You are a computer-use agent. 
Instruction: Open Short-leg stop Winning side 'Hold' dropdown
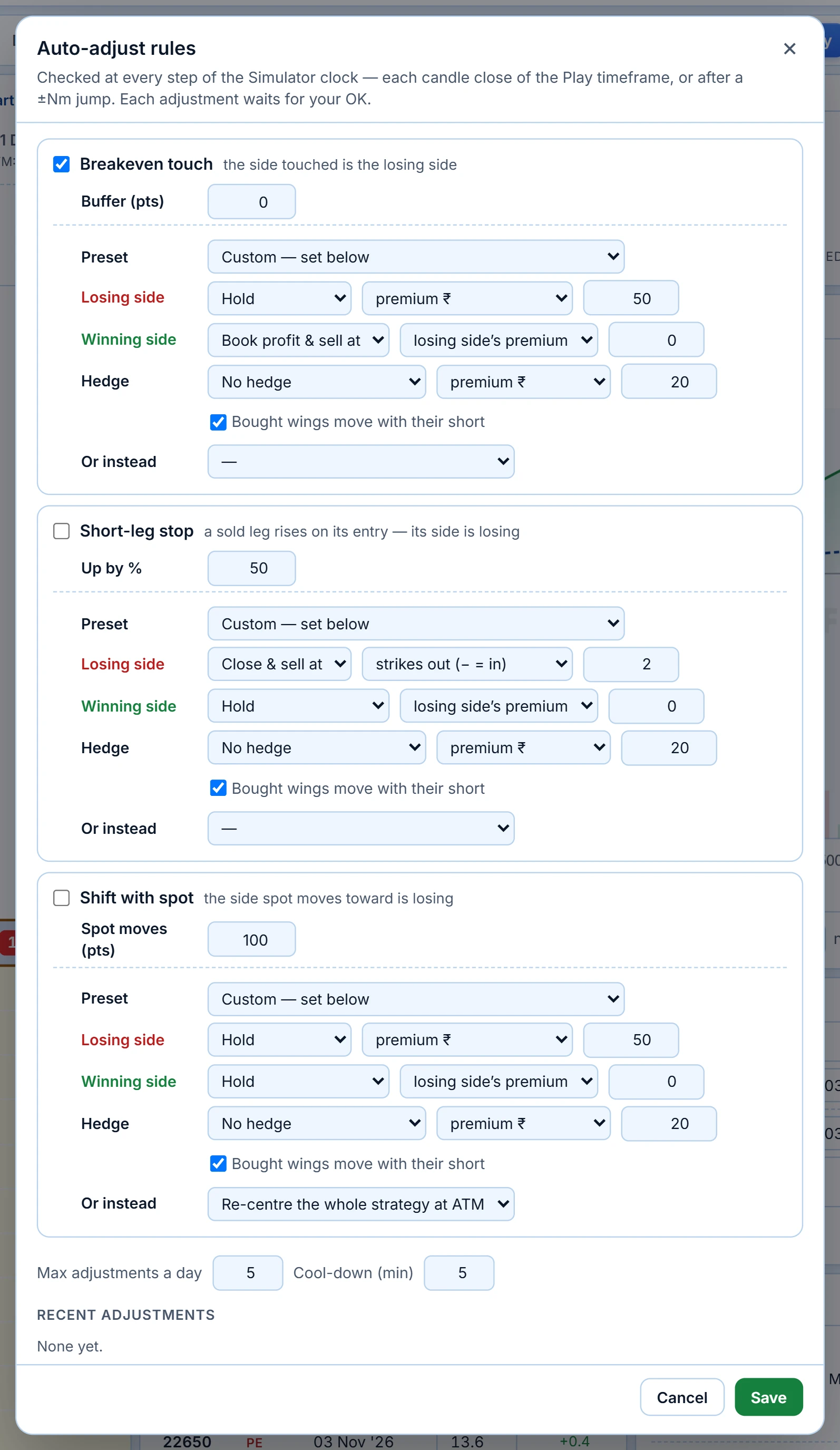[x=298, y=706]
